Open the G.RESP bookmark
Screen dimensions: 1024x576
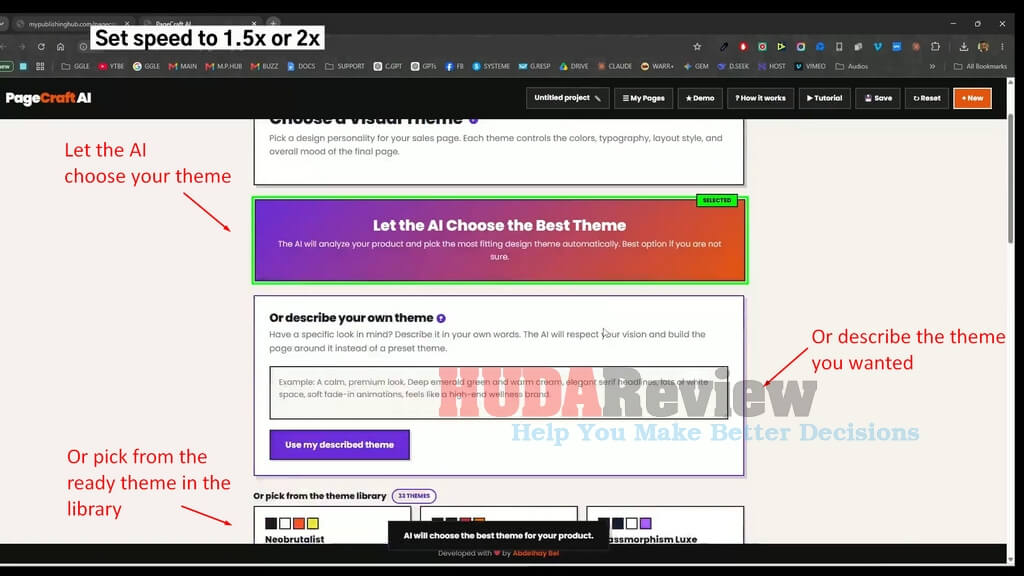[535, 66]
